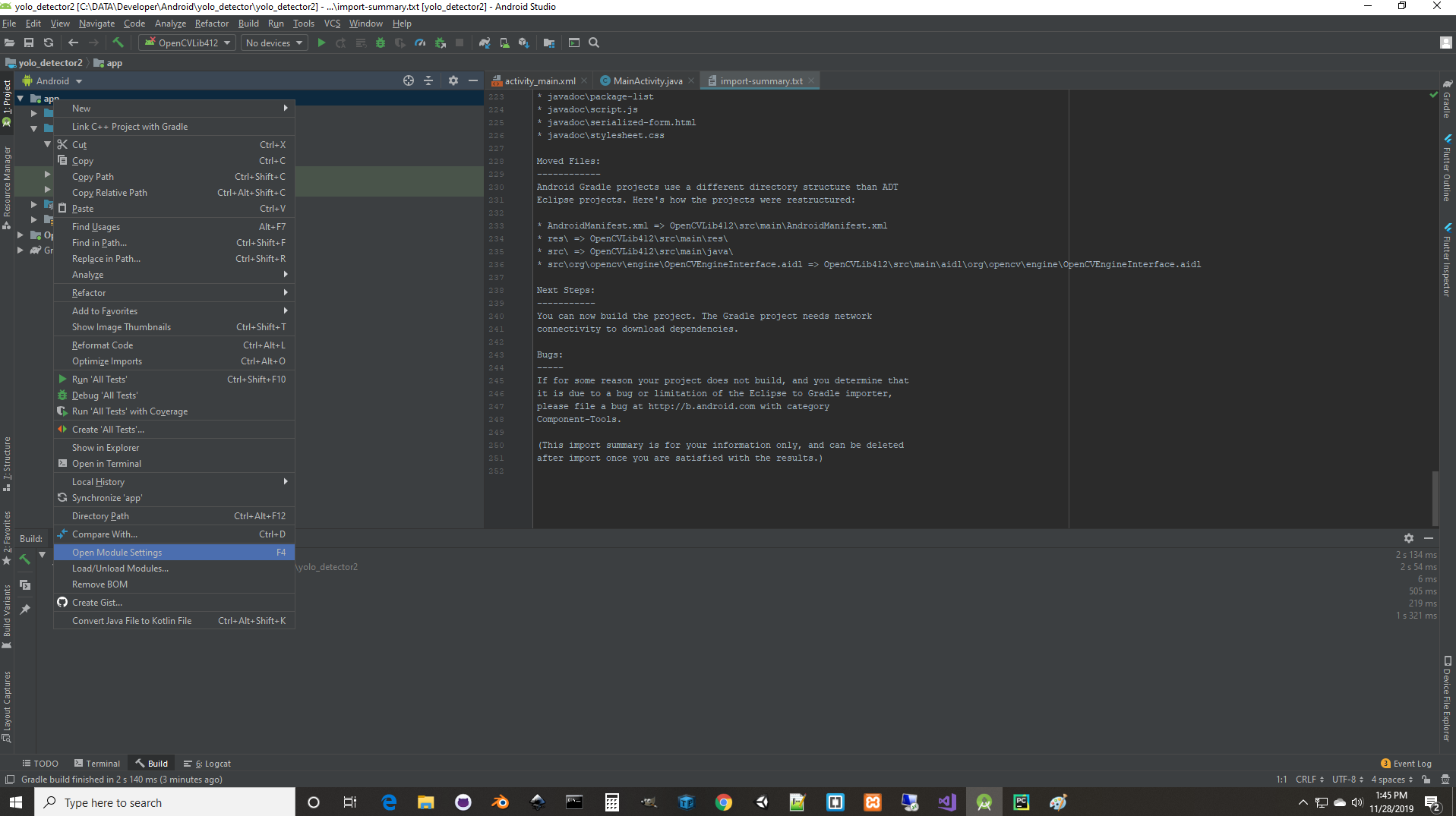The width and height of the screenshot is (1456, 816).
Task: Click the Search Everywhere magnifier icon
Action: 594,43
